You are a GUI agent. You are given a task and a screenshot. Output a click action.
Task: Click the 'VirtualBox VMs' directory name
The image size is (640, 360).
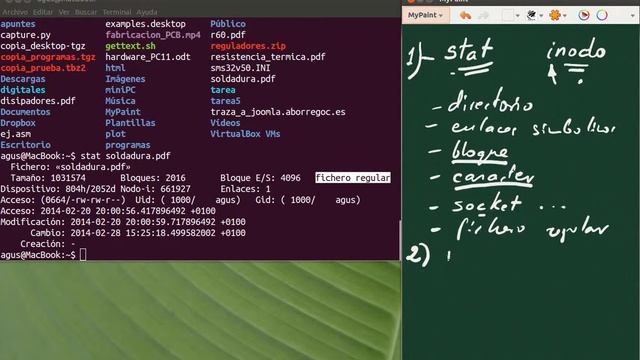(245, 134)
